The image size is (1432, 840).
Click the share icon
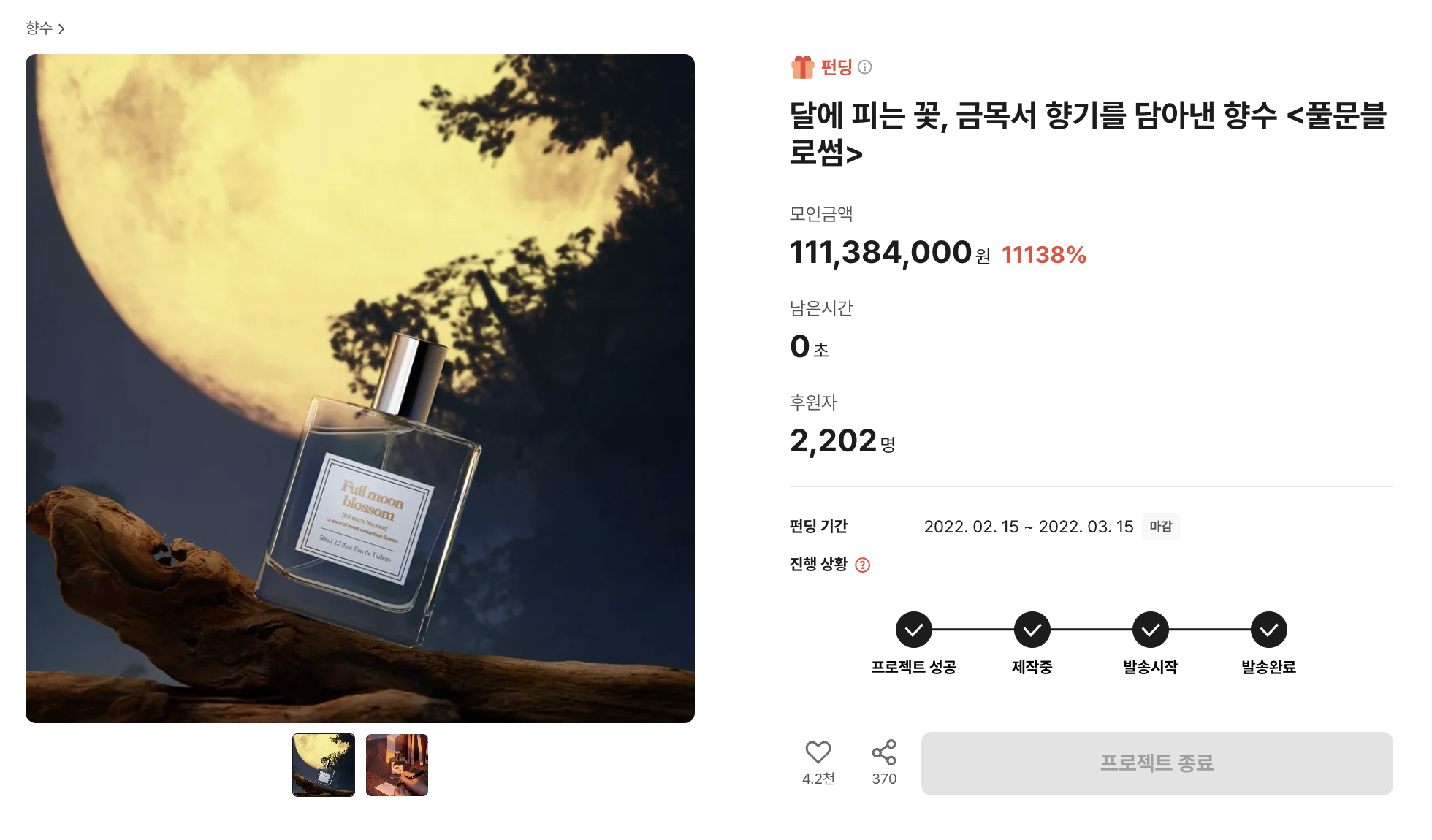click(884, 752)
